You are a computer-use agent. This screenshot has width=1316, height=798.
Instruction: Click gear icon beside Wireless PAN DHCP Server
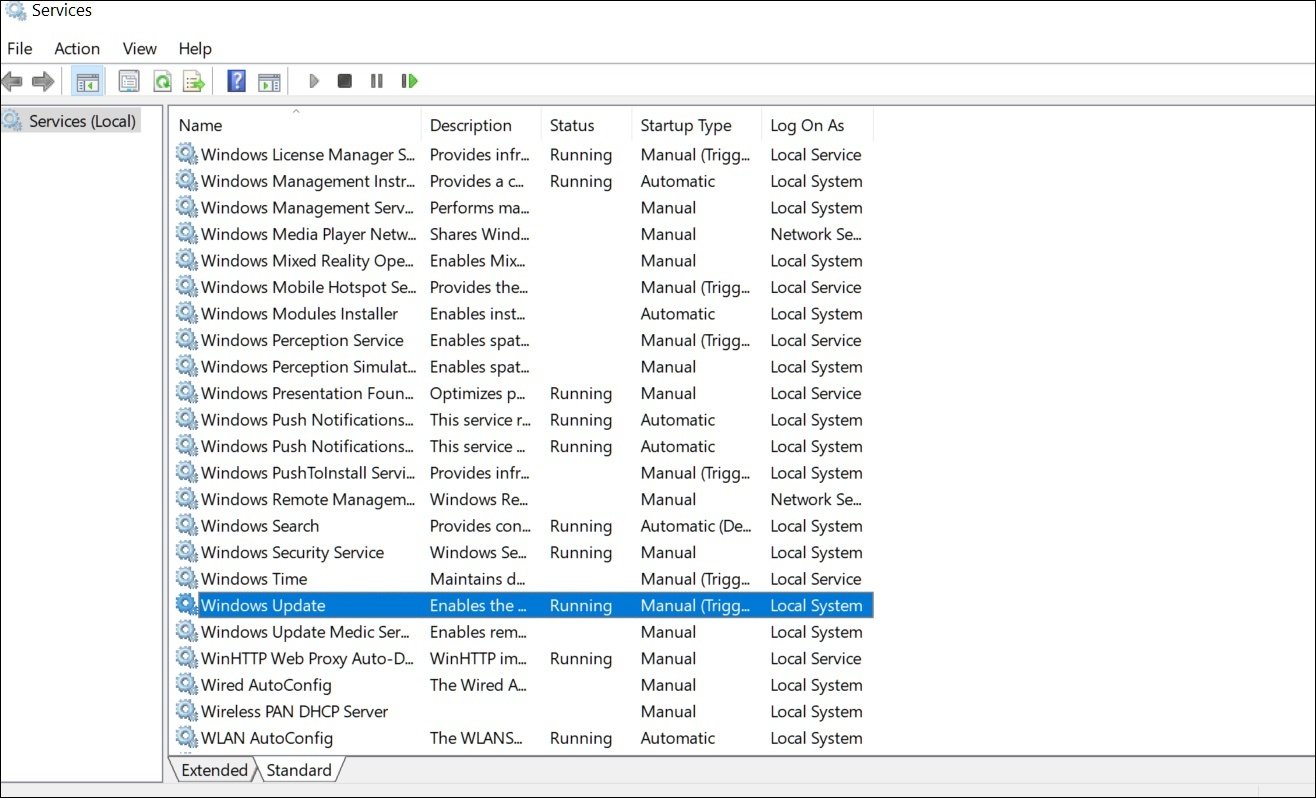pos(186,711)
